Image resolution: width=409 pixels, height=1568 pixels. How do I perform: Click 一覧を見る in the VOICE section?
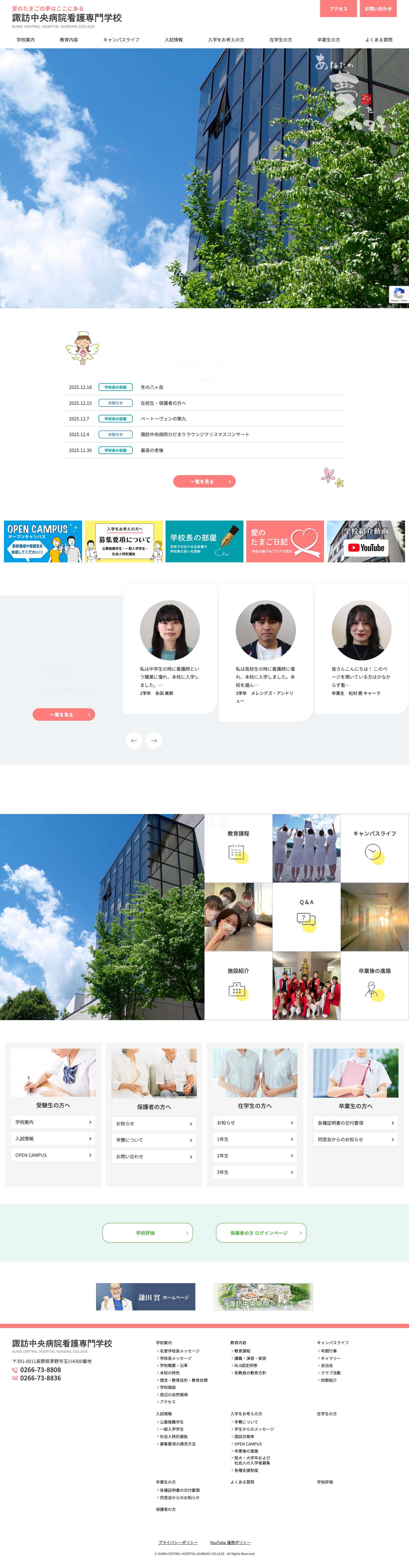tap(64, 714)
